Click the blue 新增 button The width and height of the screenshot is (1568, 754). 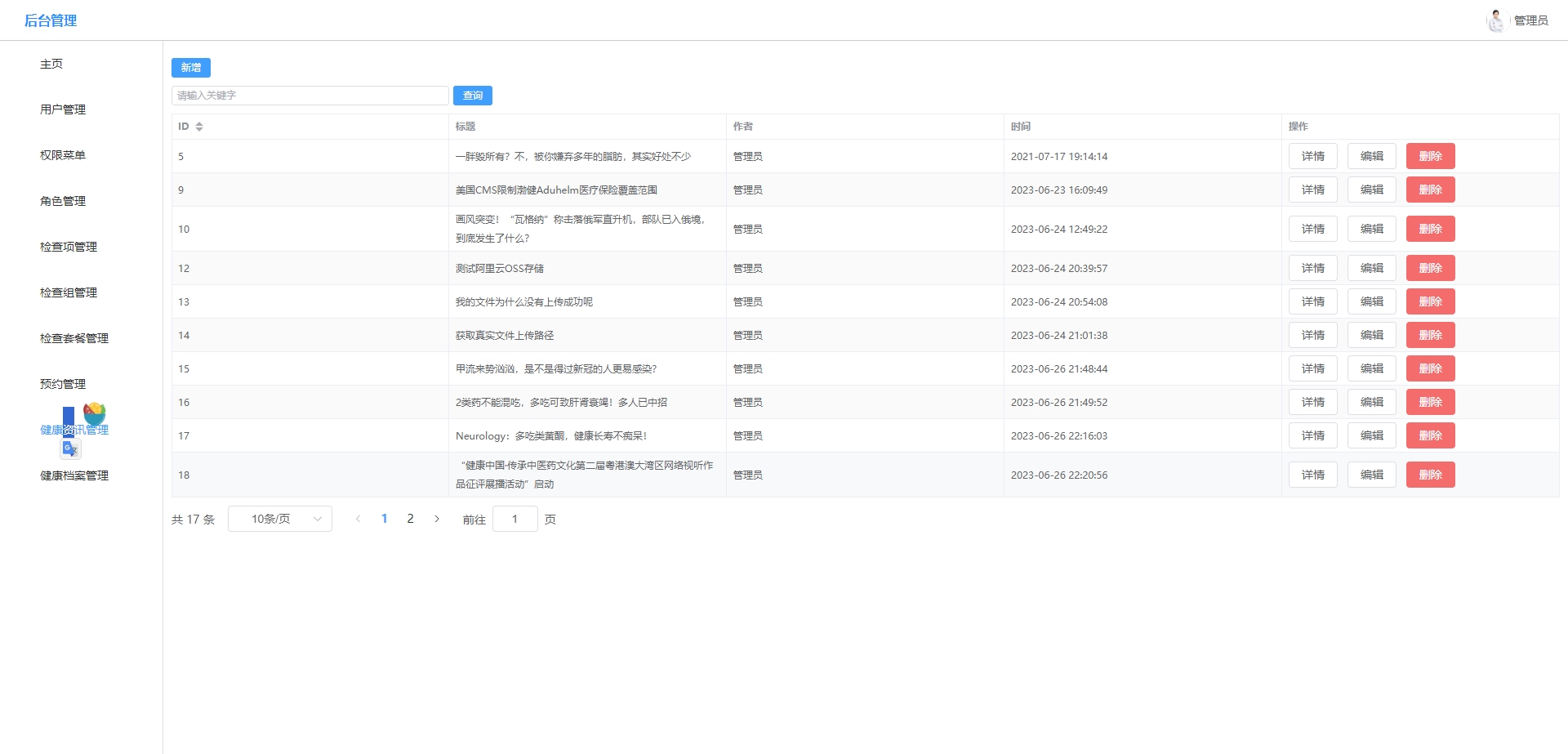[x=191, y=68]
